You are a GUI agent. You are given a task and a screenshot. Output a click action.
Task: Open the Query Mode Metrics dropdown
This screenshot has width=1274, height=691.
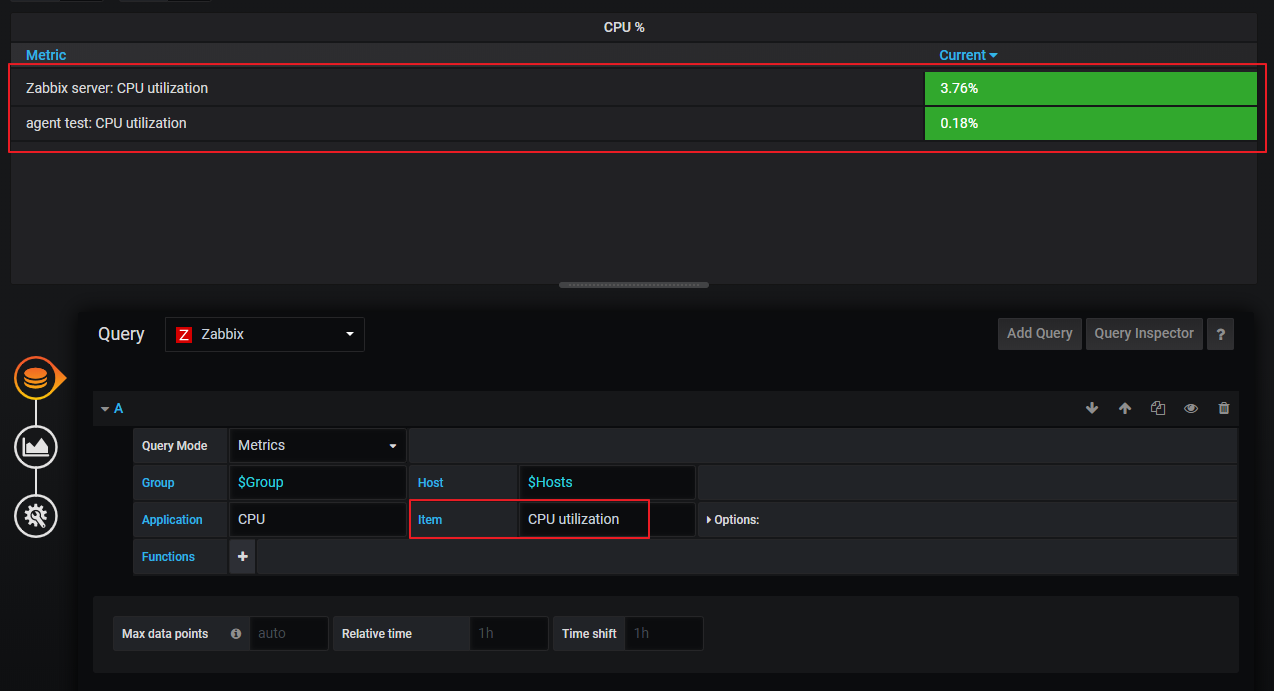point(317,446)
